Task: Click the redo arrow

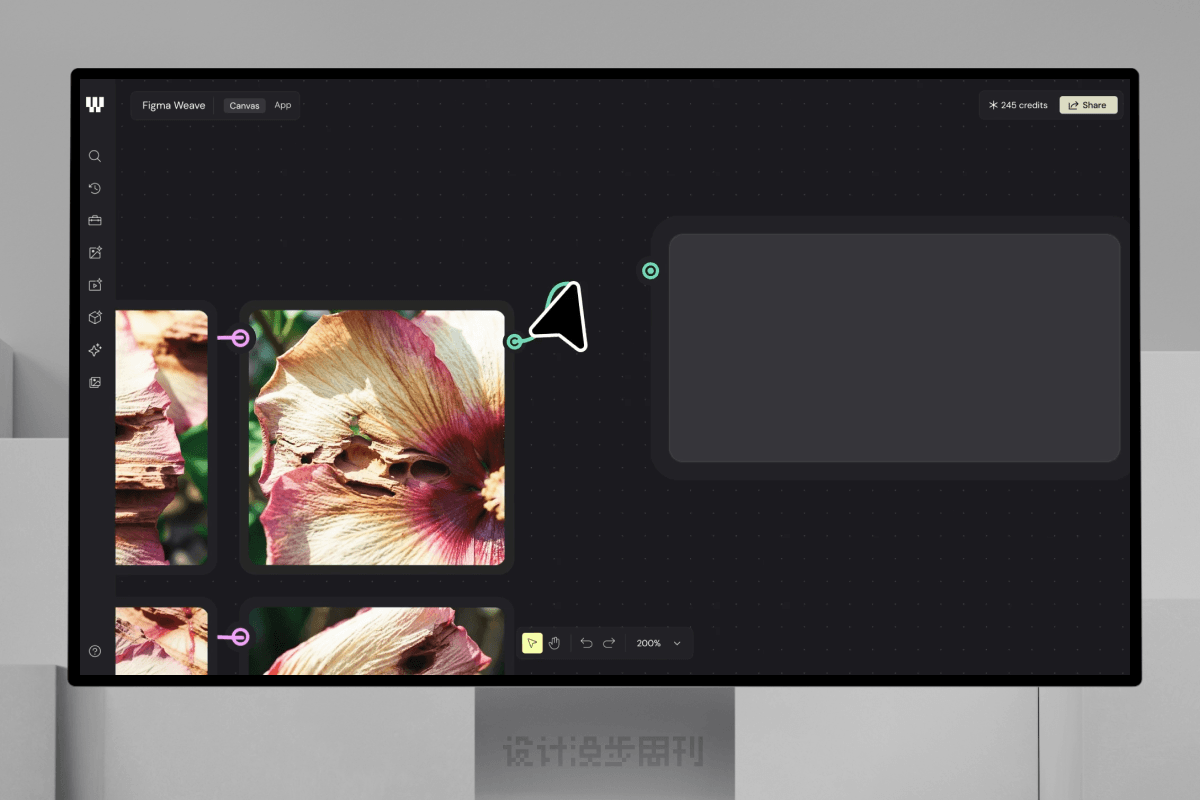Action: [609, 643]
